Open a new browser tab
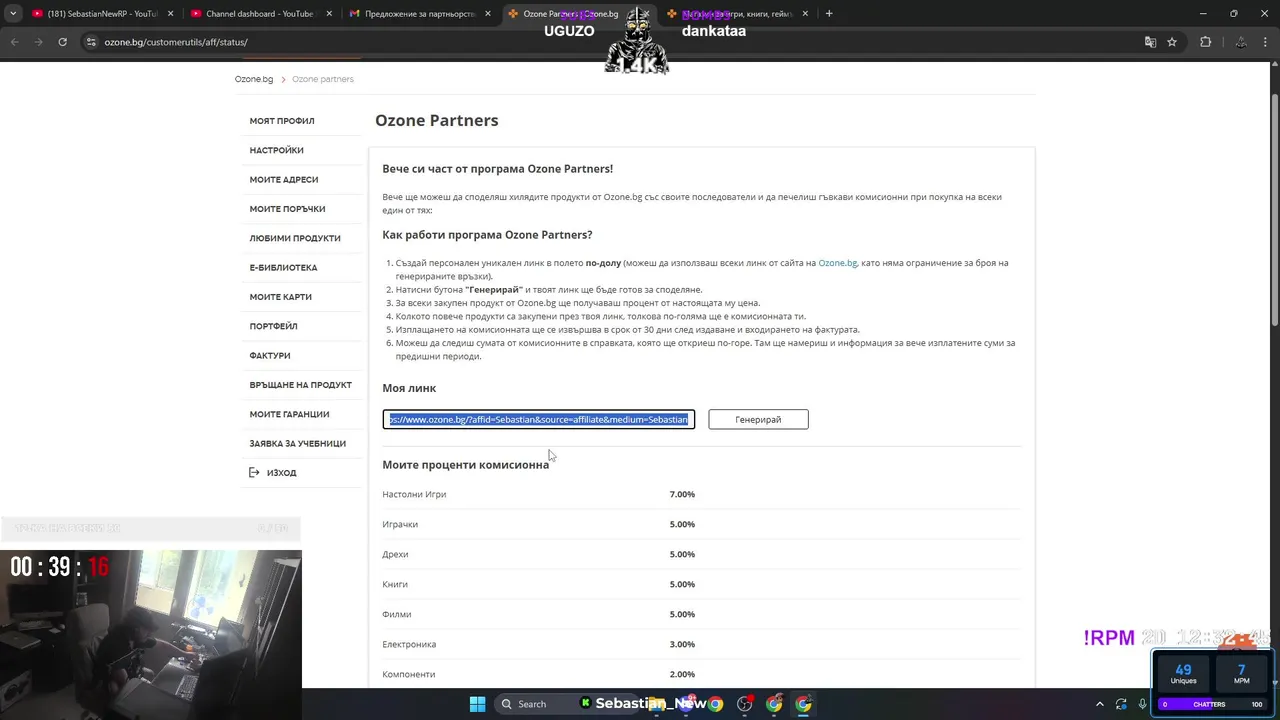The height and width of the screenshot is (720, 1280). 829,14
